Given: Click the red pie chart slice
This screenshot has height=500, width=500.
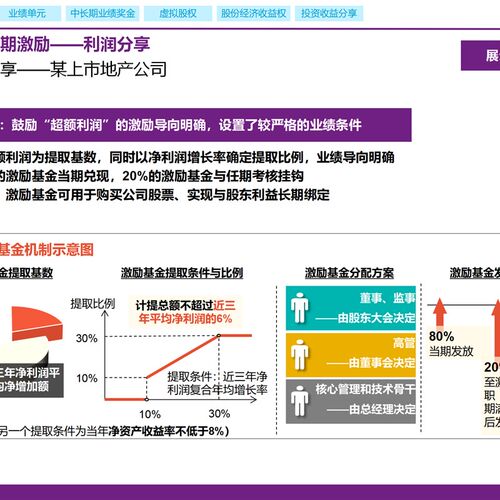Looking at the screenshot, I should tap(37, 323).
